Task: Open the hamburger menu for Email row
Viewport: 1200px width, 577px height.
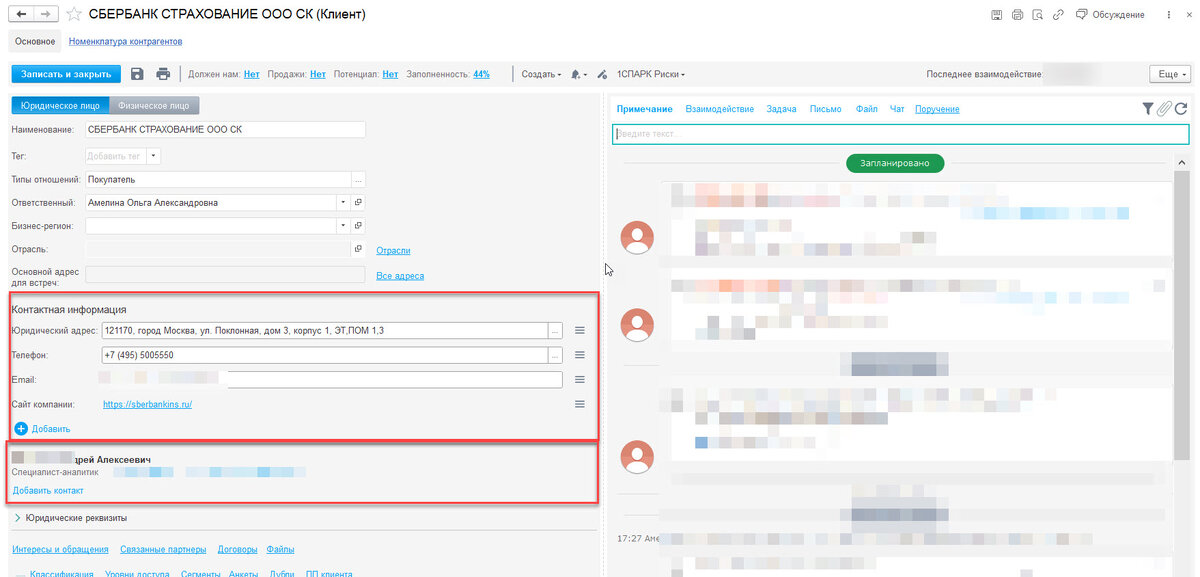Action: click(579, 379)
